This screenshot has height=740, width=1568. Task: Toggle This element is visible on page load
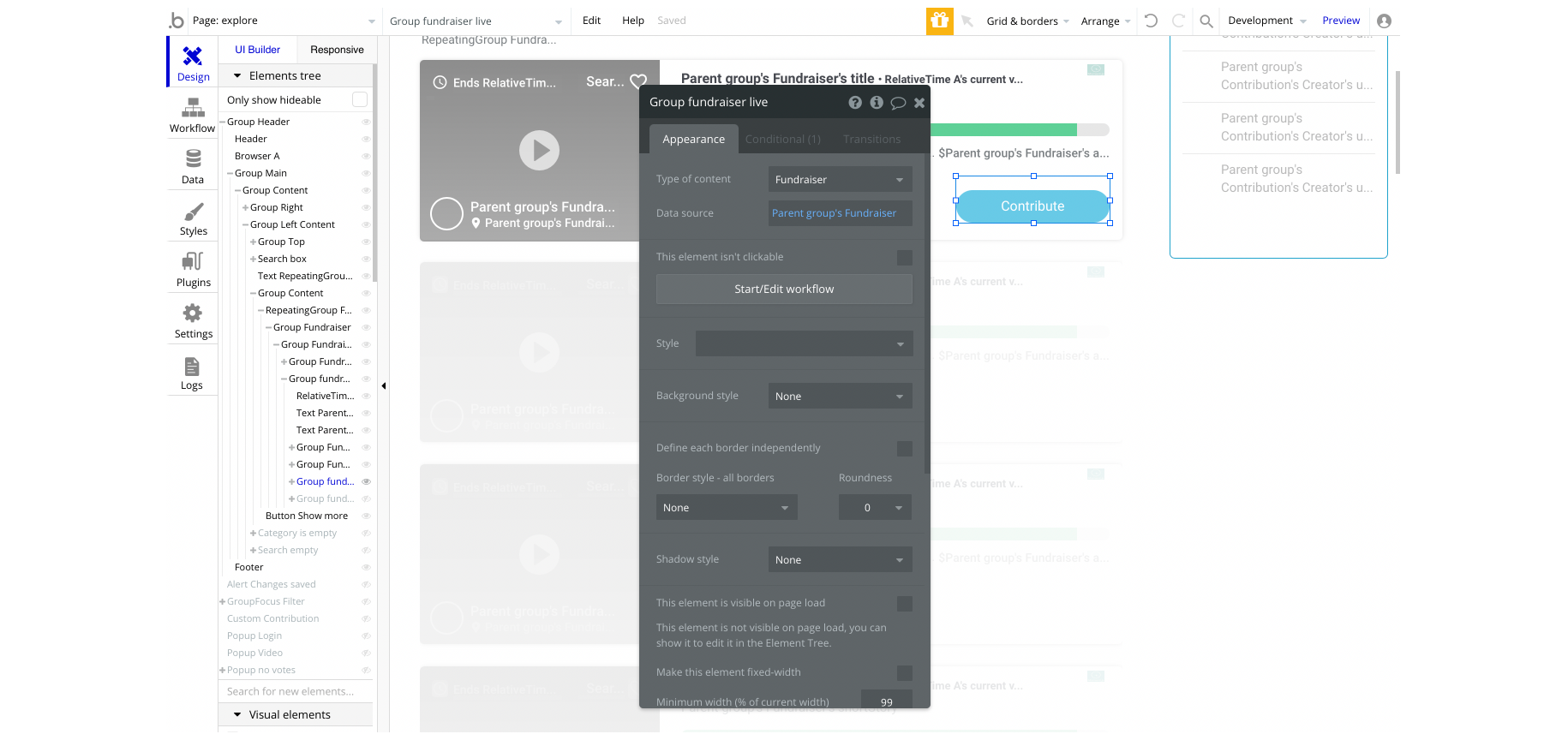pyautogui.click(x=904, y=603)
